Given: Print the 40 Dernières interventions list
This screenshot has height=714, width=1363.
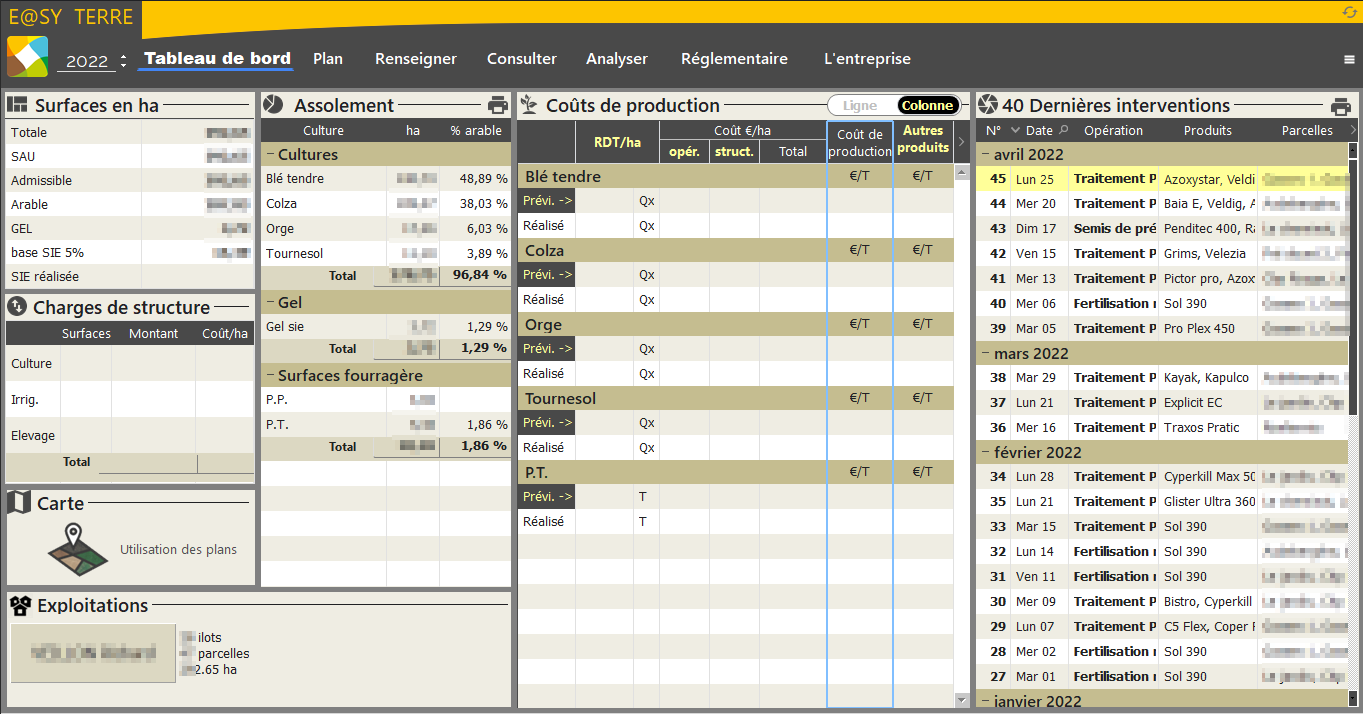Looking at the screenshot, I should click(x=1341, y=106).
